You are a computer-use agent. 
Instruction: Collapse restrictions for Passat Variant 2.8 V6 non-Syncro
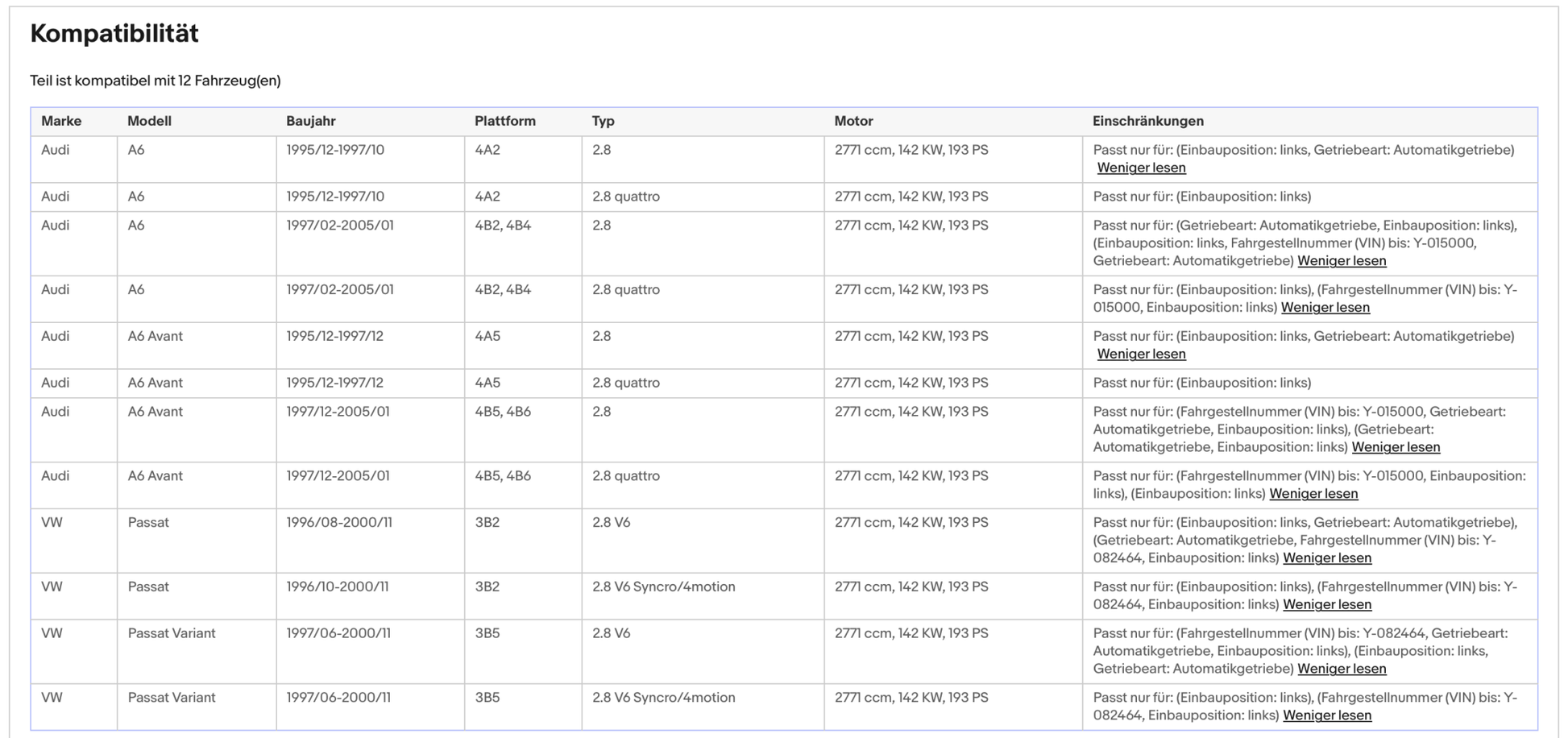(x=1342, y=669)
